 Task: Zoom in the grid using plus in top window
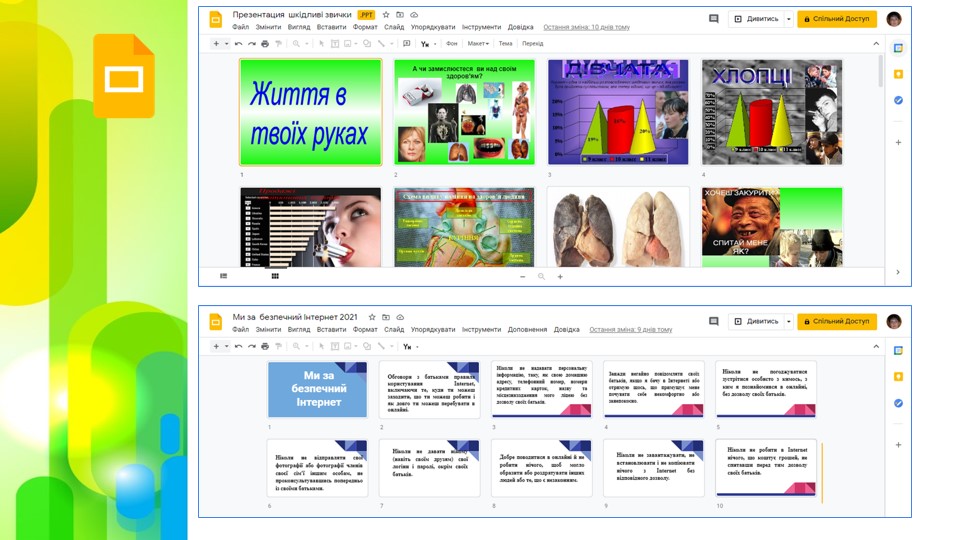560,277
